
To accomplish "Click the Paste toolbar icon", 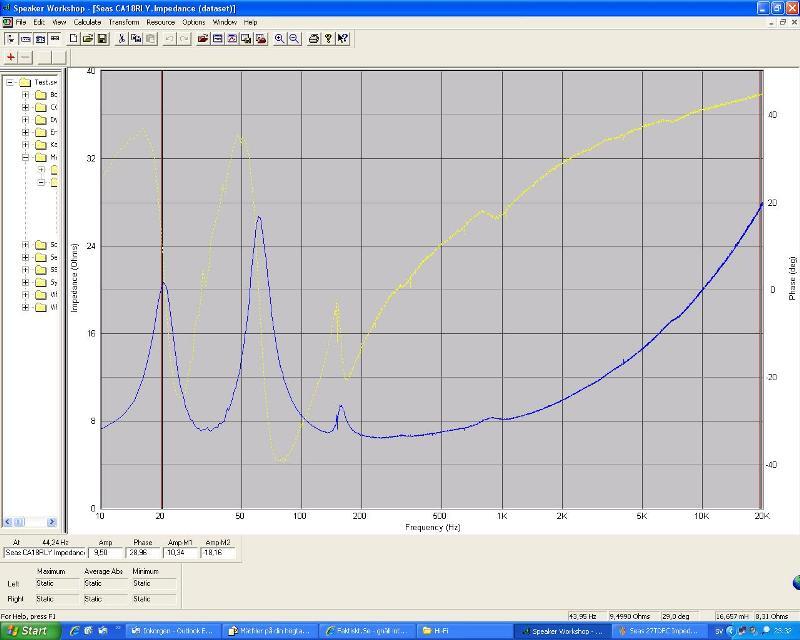I will pos(151,39).
